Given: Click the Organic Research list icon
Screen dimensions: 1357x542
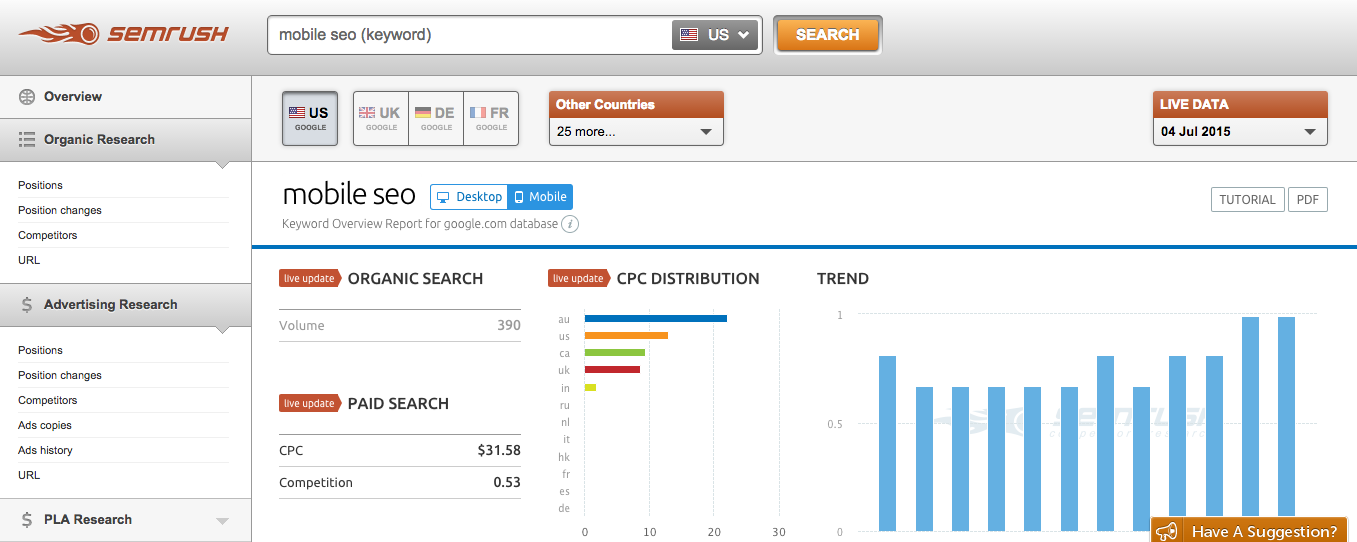Looking at the screenshot, I should (27, 140).
